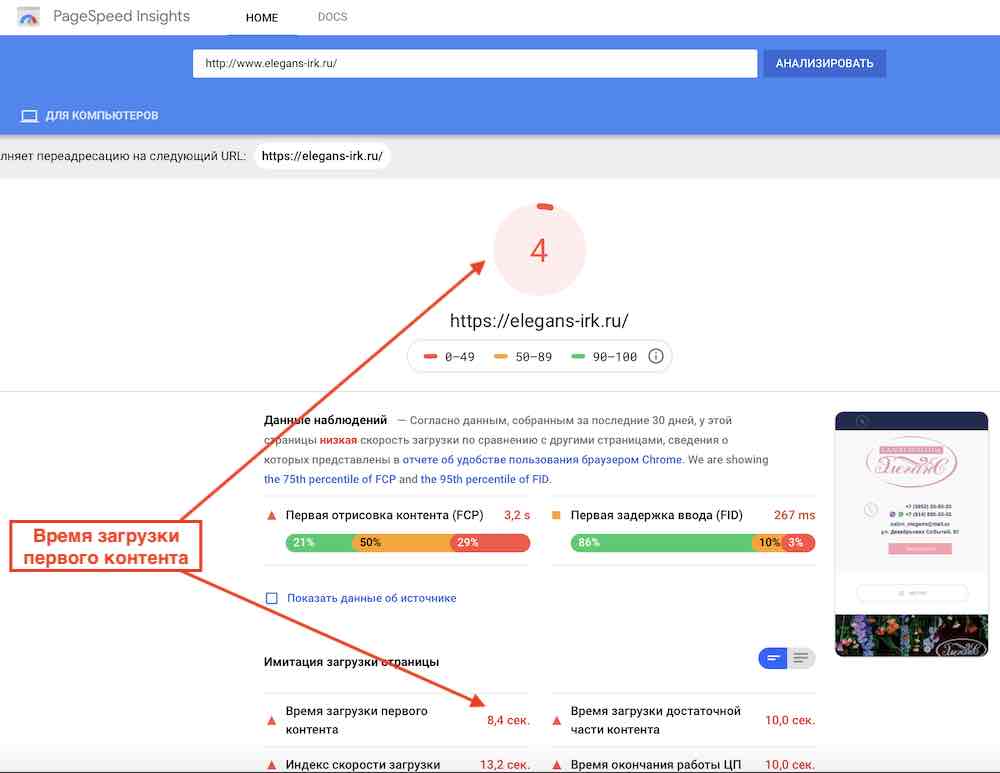Click the Имитация загрузки страницы heading
Screen dimensions: 1000x773
tap(351, 662)
